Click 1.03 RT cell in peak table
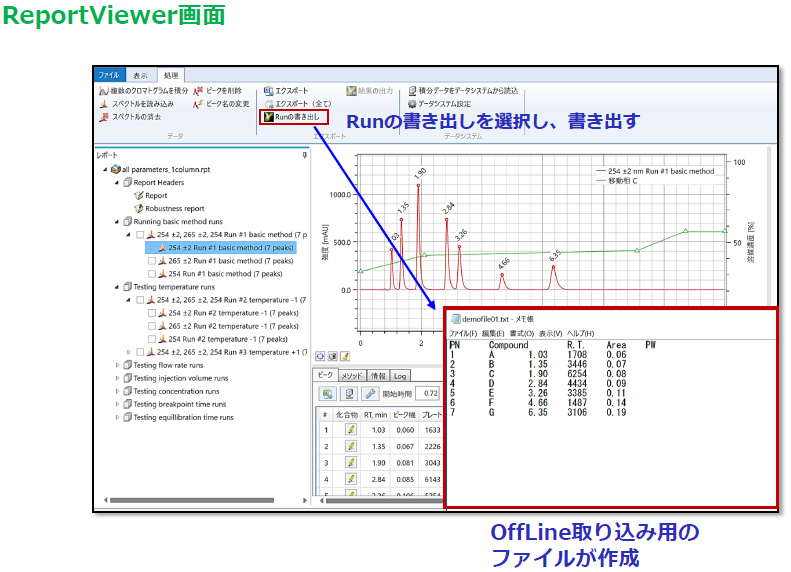The image size is (791, 572). pyautogui.click(x=378, y=430)
